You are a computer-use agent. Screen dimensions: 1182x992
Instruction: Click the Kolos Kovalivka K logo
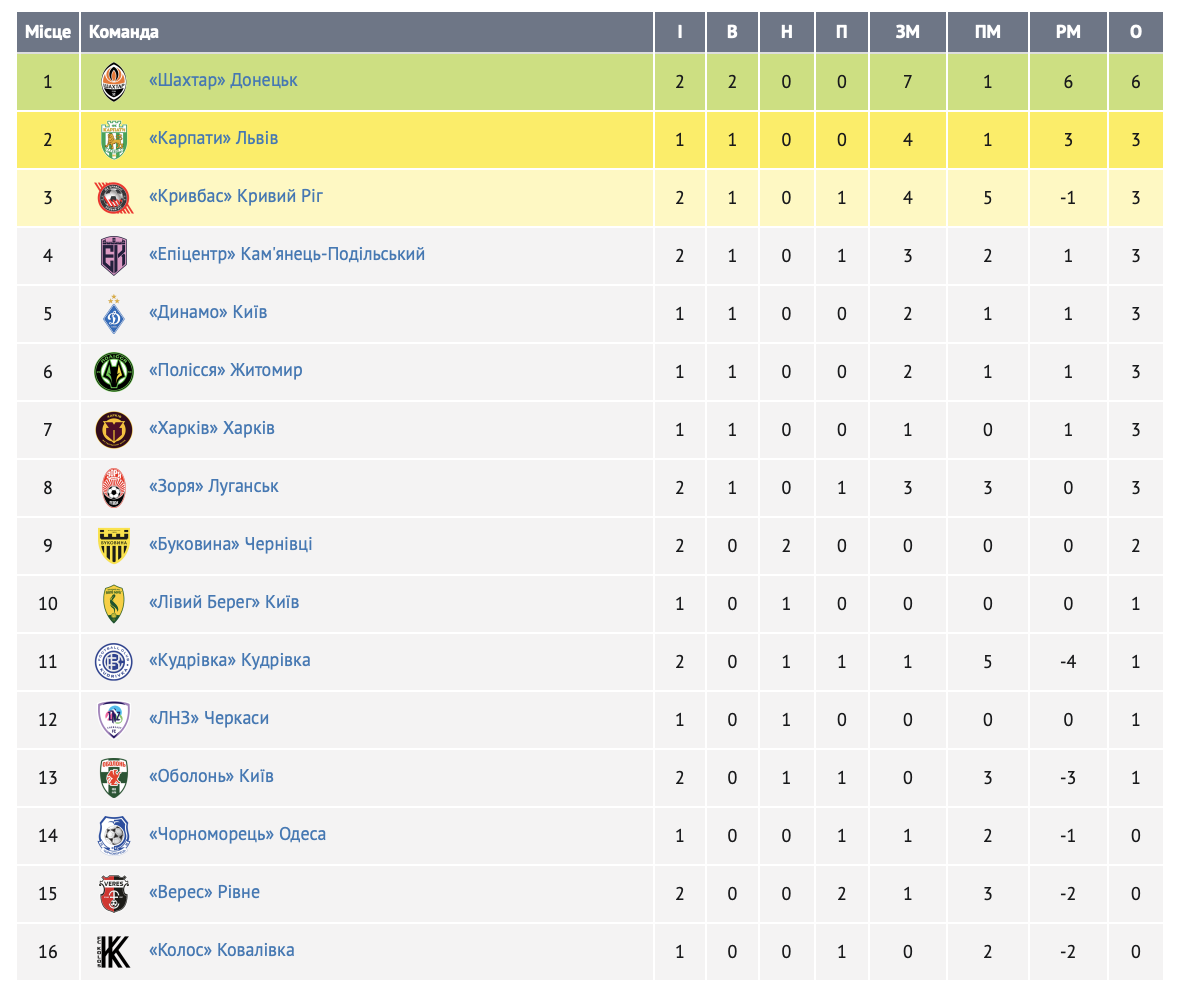(114, 951)
